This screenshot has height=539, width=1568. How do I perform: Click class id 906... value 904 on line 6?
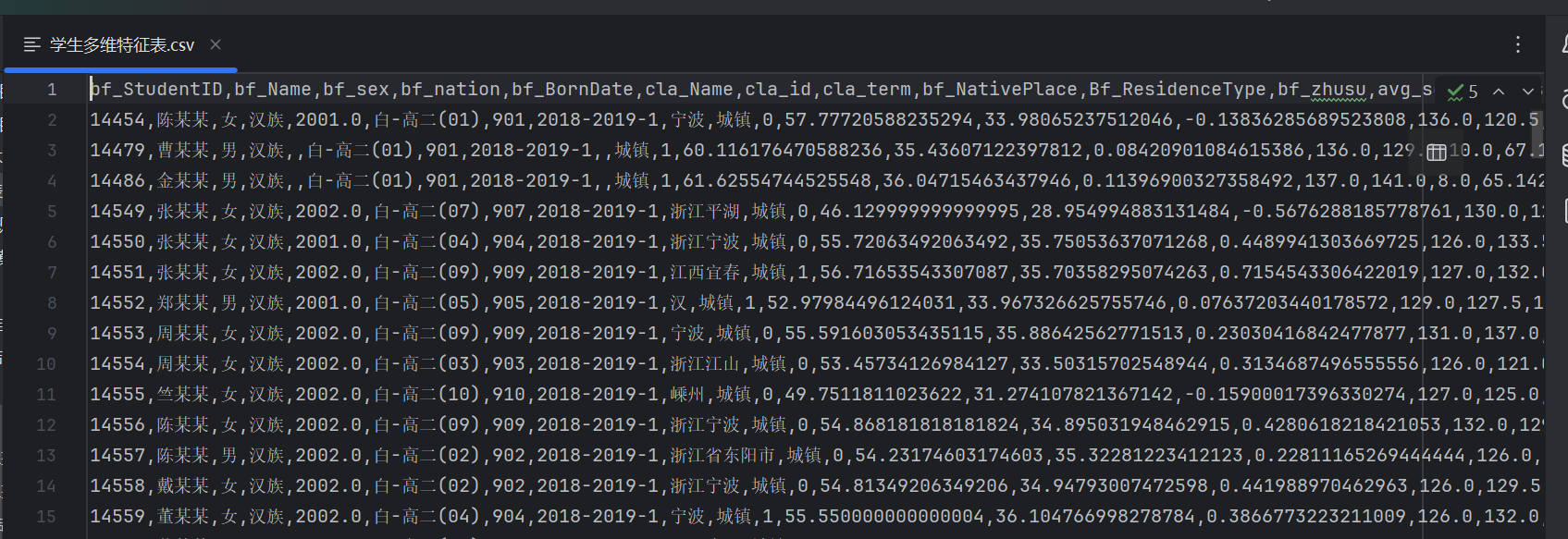(509, 242)
